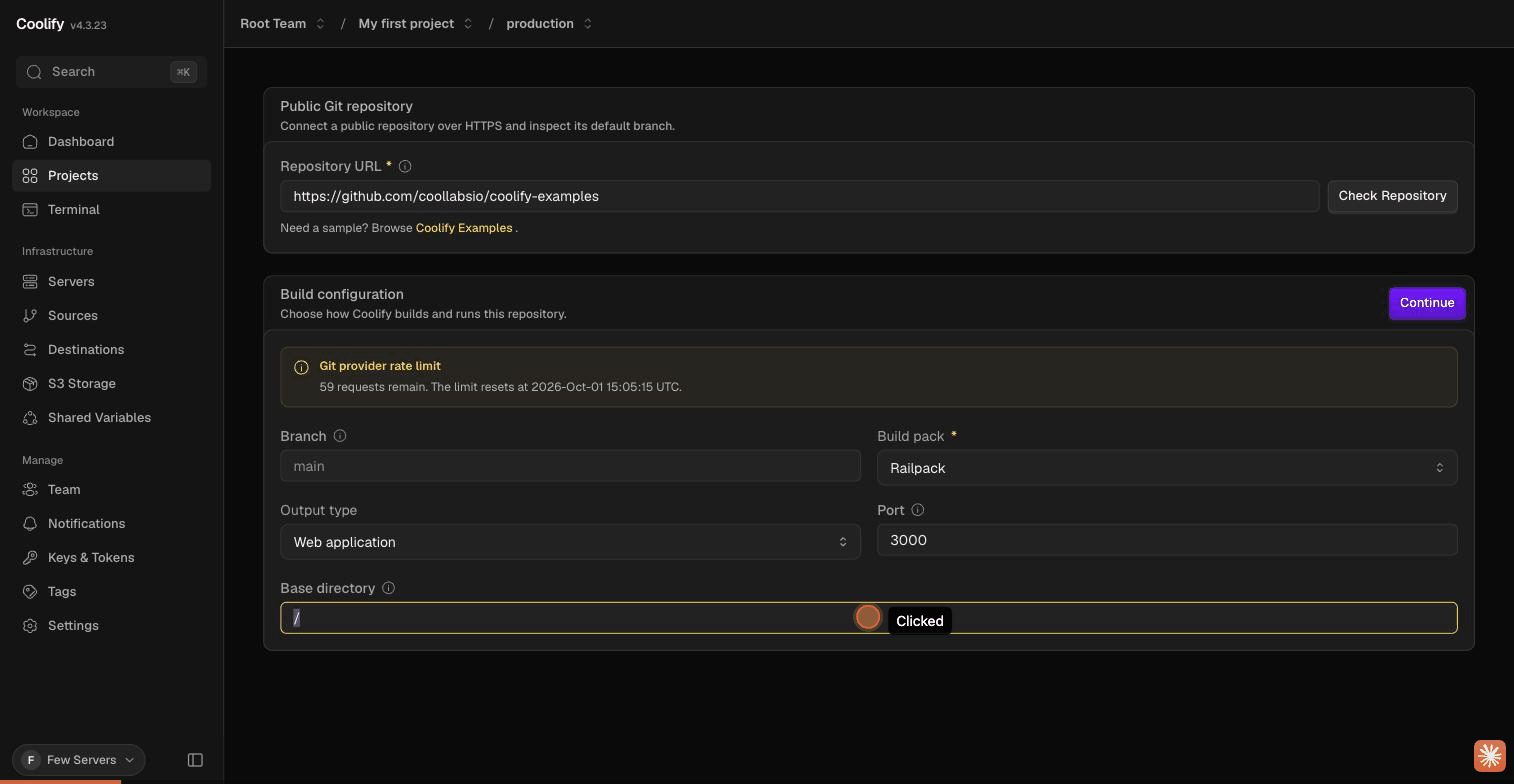Go to Dashboard in the sidebar
Screen dimensions: 1514x784
(x=111, y=142)
